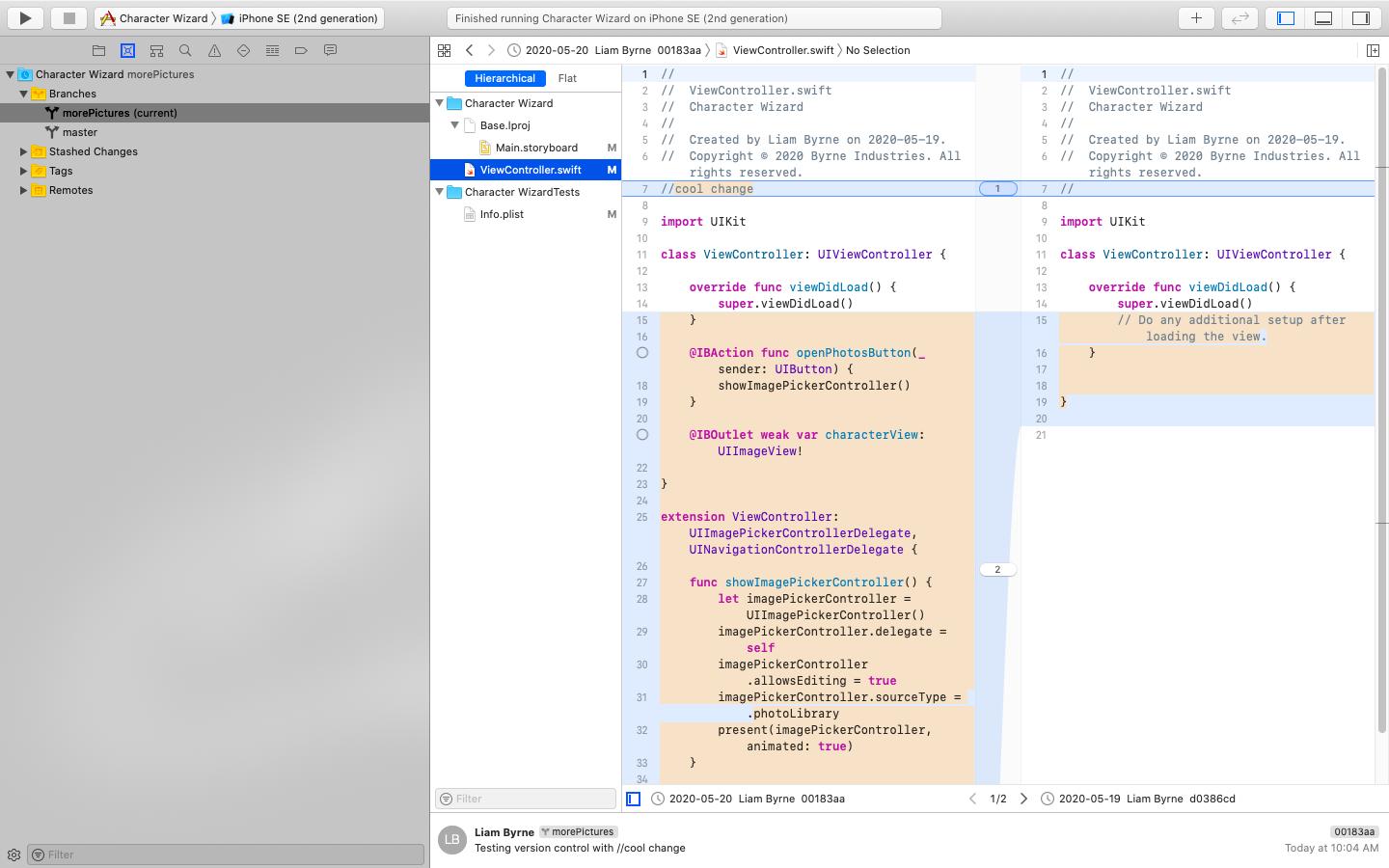Switch to Flat file view
1389x868 pixels.
567,78
